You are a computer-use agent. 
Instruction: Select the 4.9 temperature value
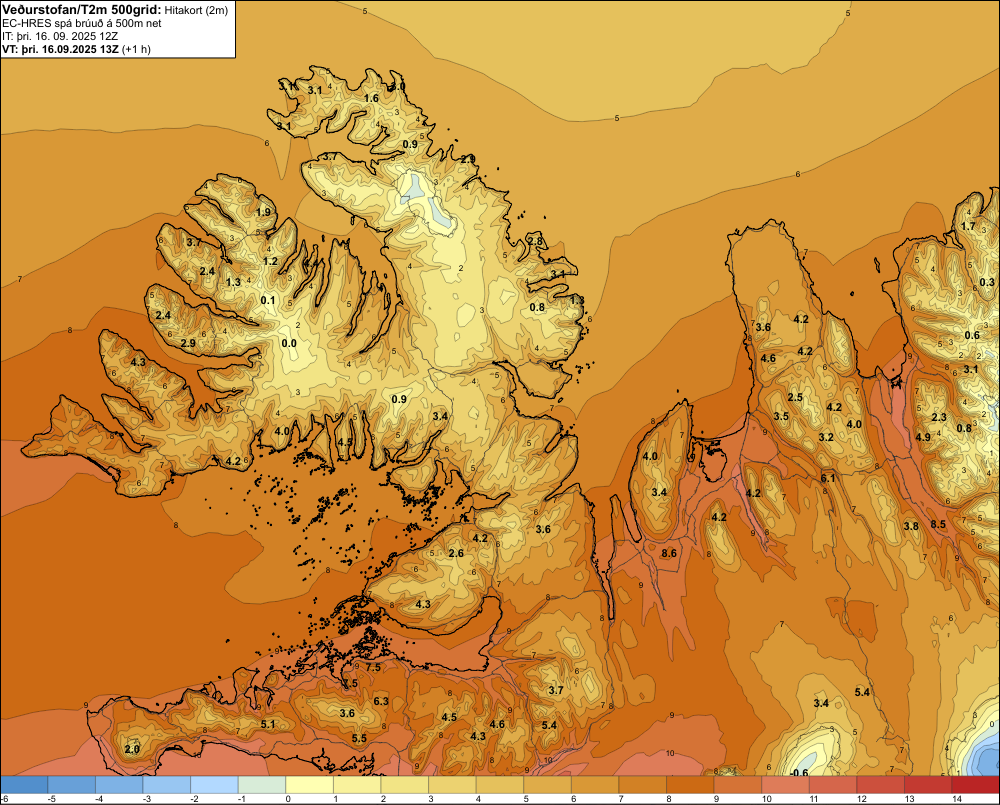[x=923, y=437]
